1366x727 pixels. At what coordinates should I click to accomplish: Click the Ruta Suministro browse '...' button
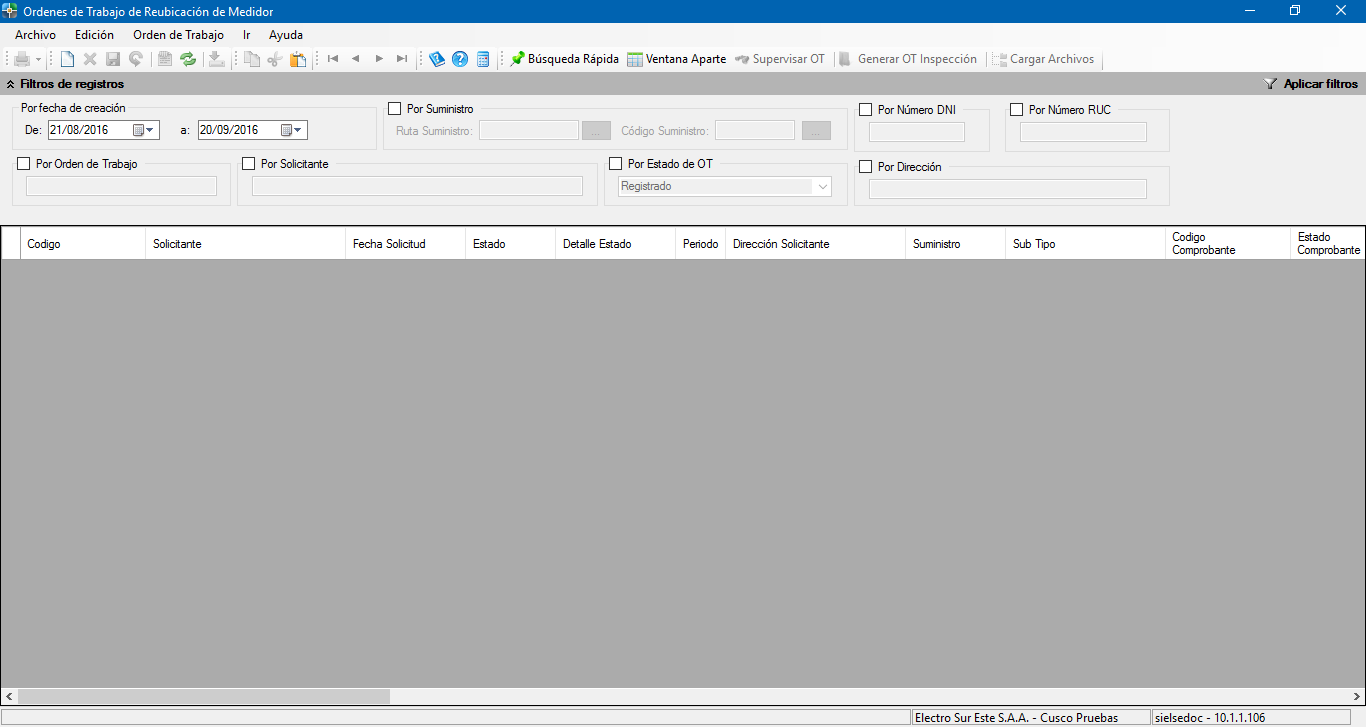point(596,131)
